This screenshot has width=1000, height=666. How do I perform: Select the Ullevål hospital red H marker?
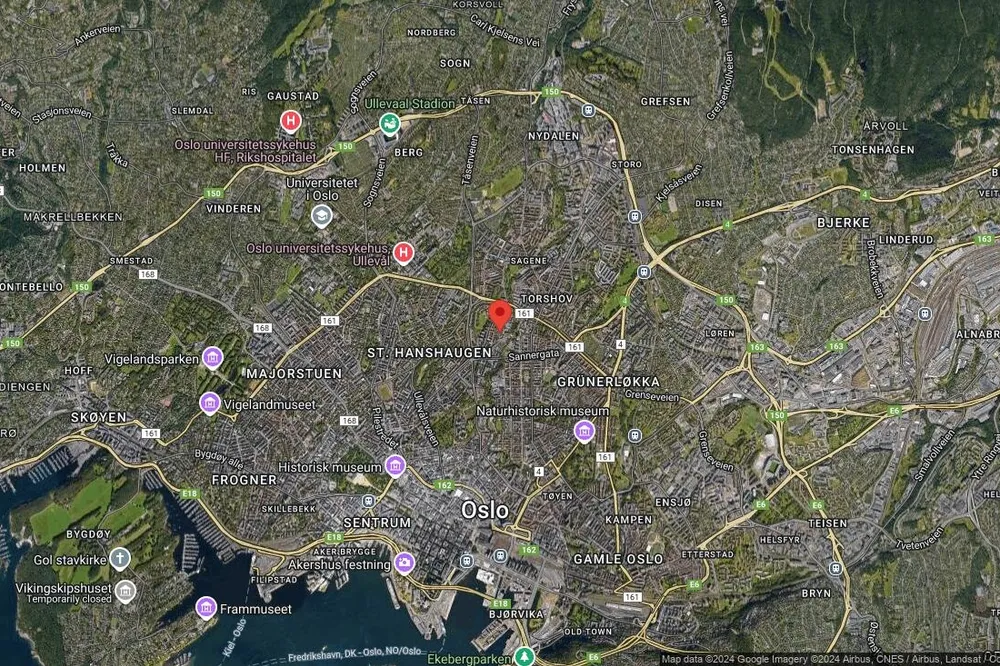403,253
